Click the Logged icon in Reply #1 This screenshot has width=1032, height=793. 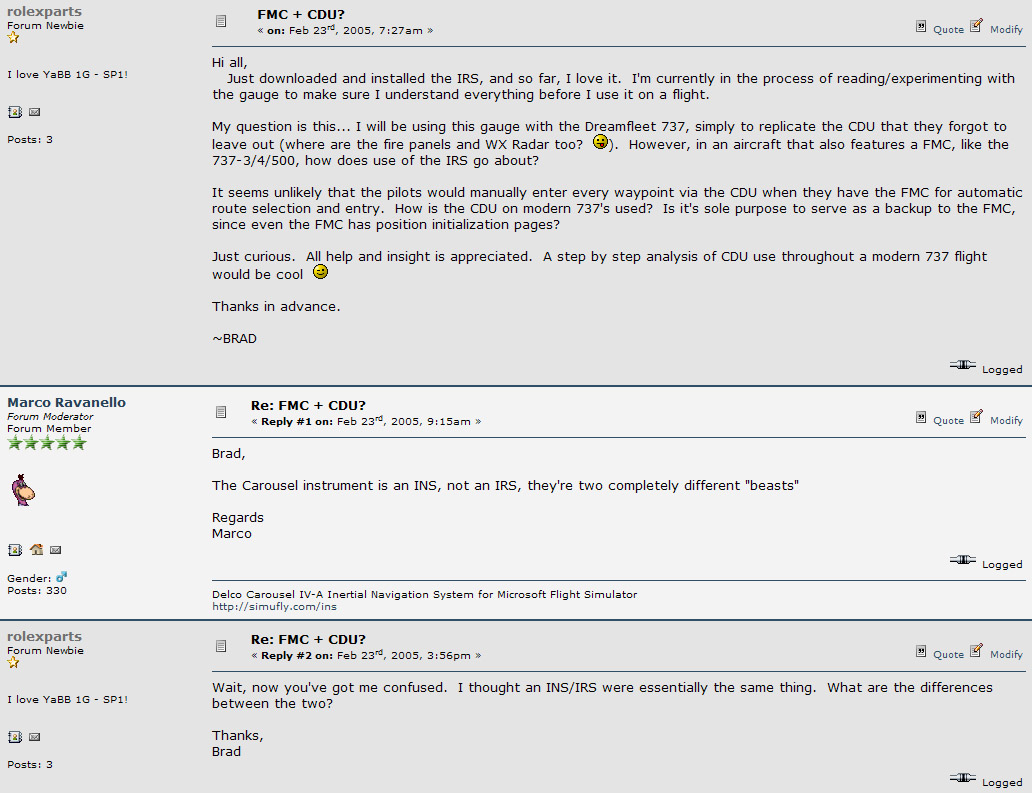tap(962, 559)
